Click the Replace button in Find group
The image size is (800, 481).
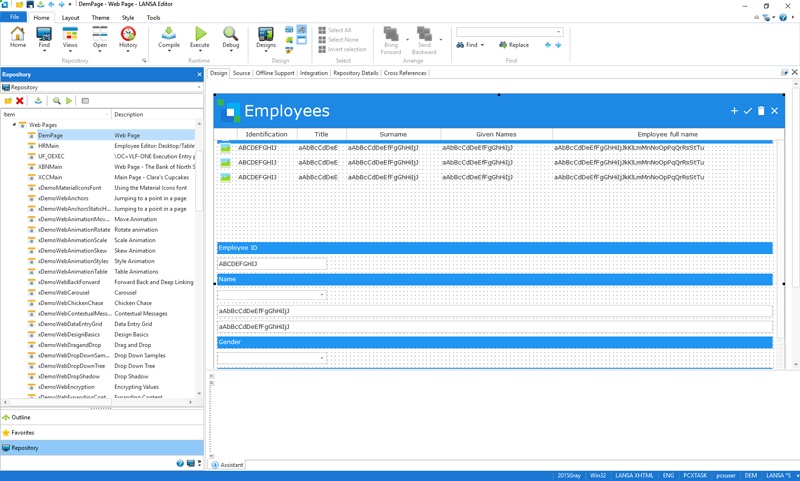pyautogui.click(x=514, y=45)
